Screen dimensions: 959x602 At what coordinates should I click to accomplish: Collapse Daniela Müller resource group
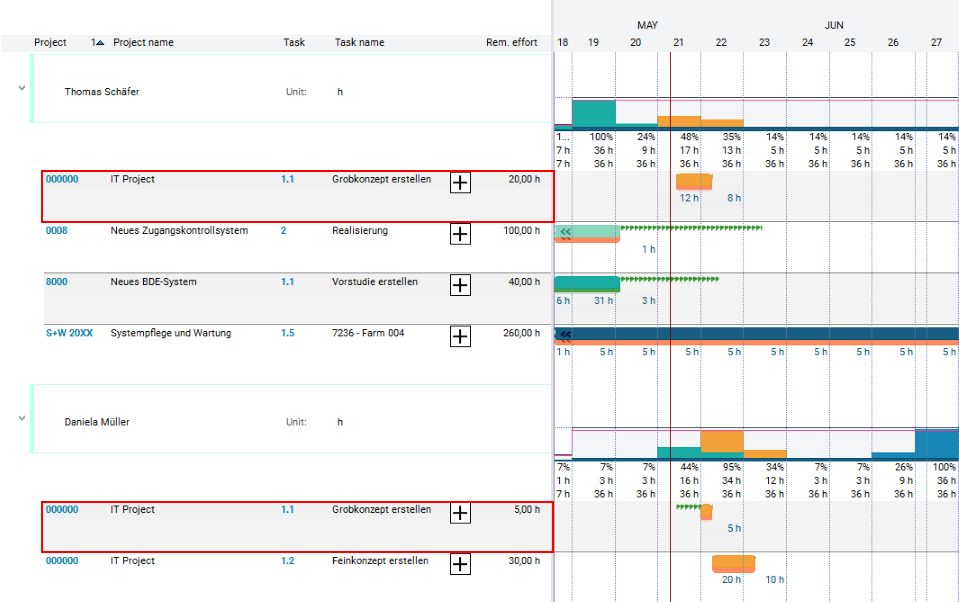click(x=20, y=419)
